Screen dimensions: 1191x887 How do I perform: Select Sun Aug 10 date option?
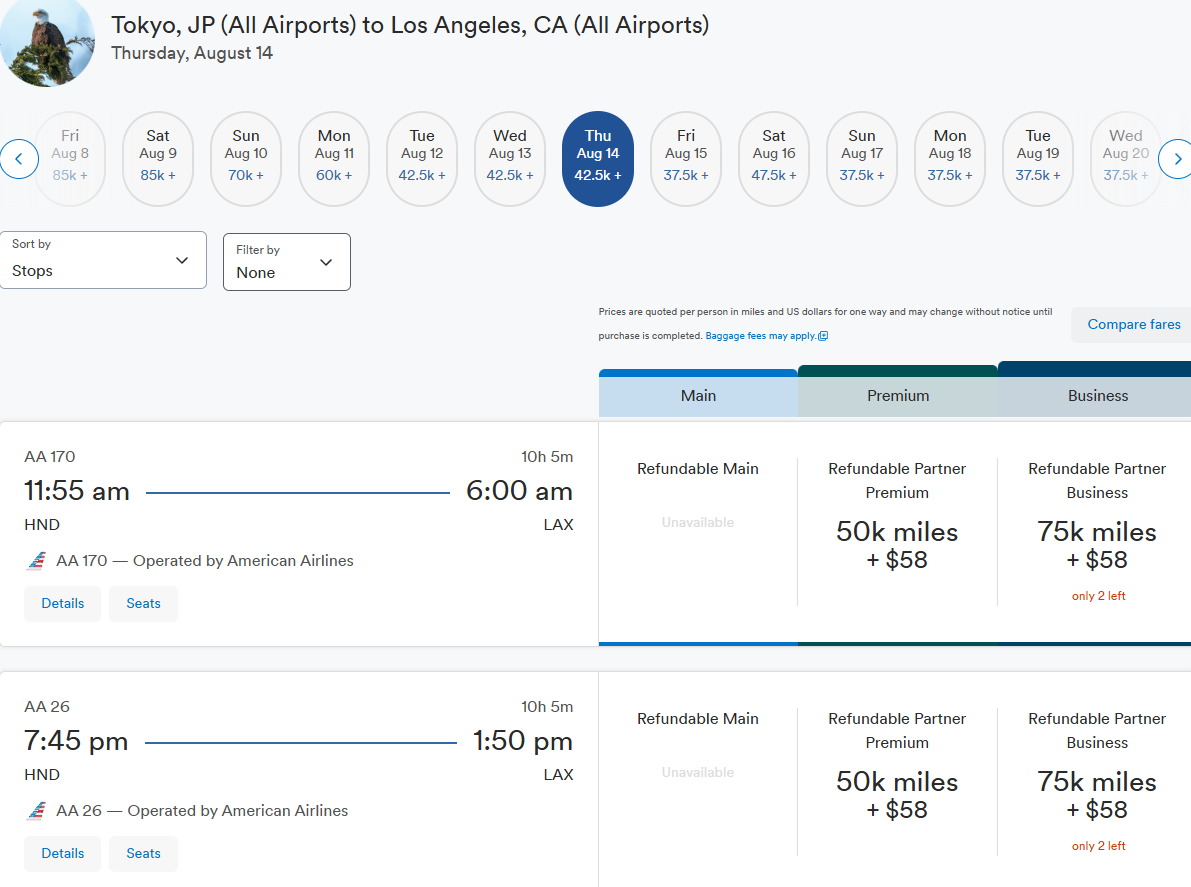pyautogui.click(x=246, y=159)
